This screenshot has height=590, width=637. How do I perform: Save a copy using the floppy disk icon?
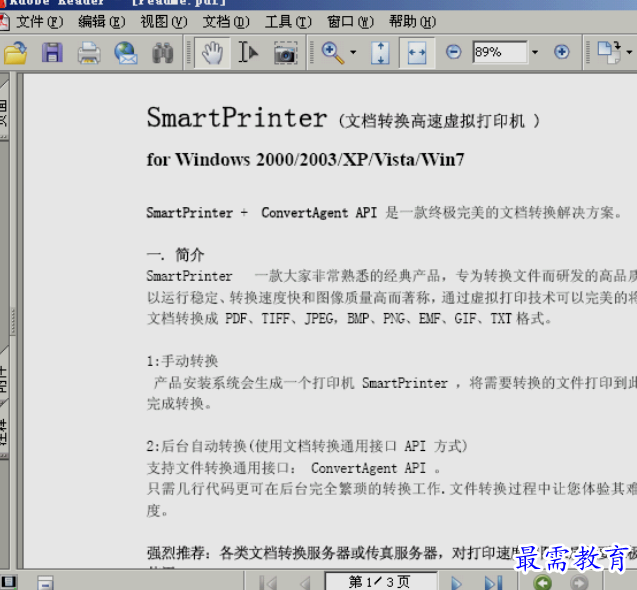point(52,53)
